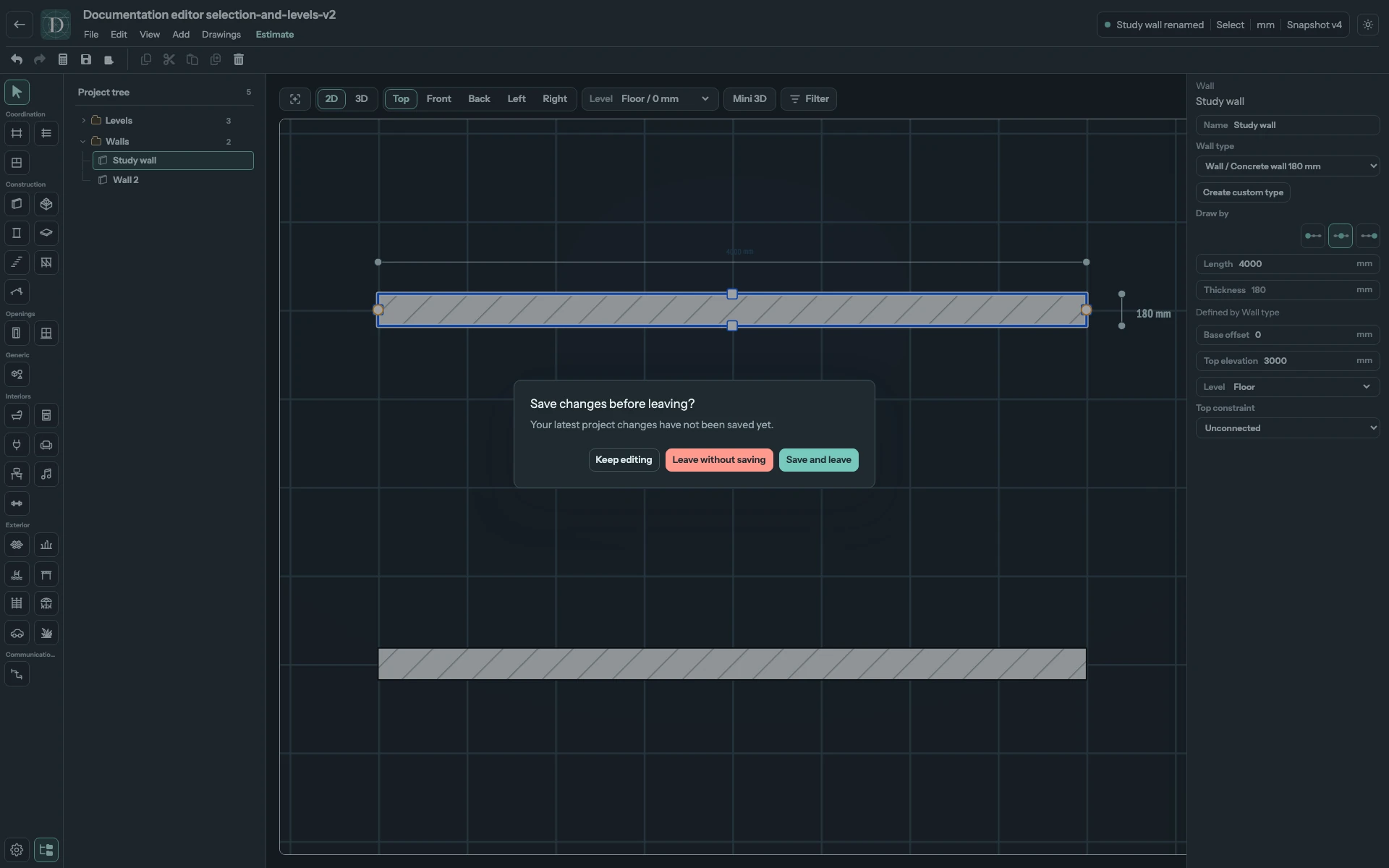
Task: Open the Drawings menu
Action: pyautogui.click(x=221, y=35)
